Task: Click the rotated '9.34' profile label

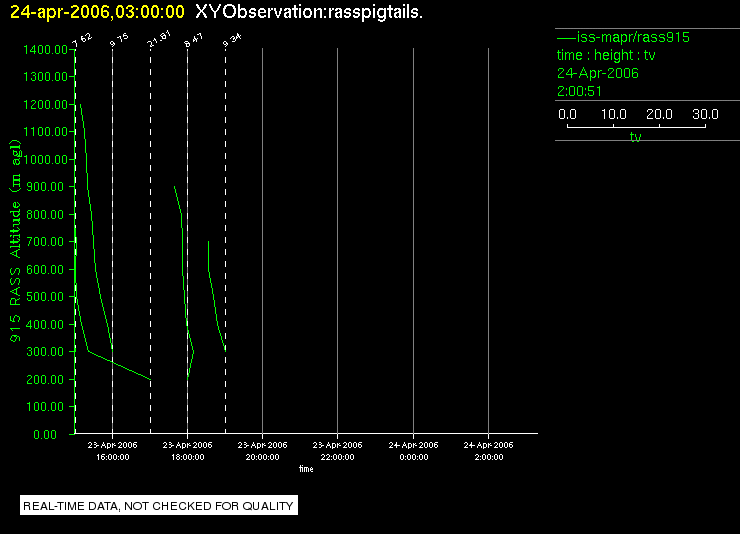Action: tap(232, 41)
